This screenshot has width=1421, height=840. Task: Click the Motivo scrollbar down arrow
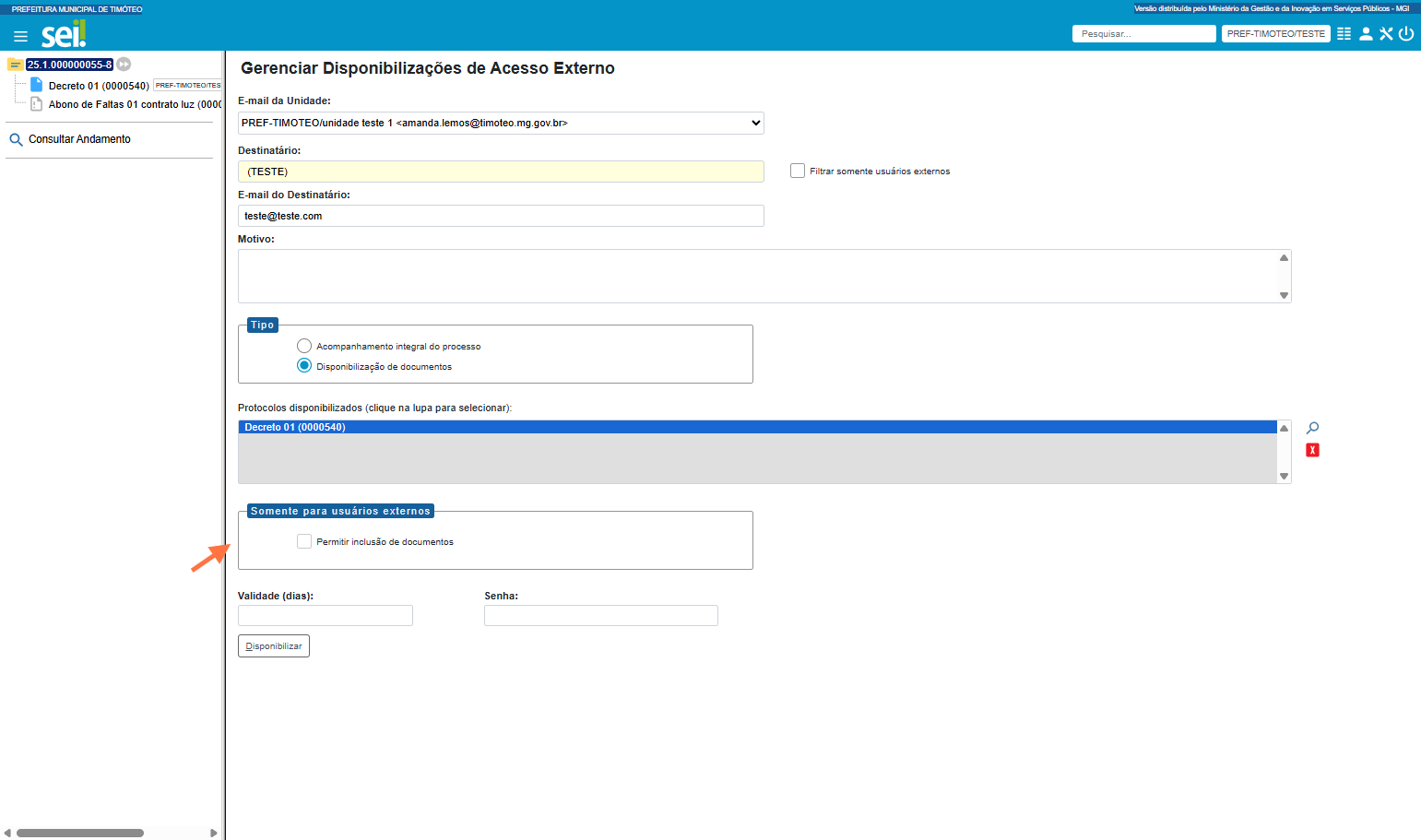tap(1284, 295)
